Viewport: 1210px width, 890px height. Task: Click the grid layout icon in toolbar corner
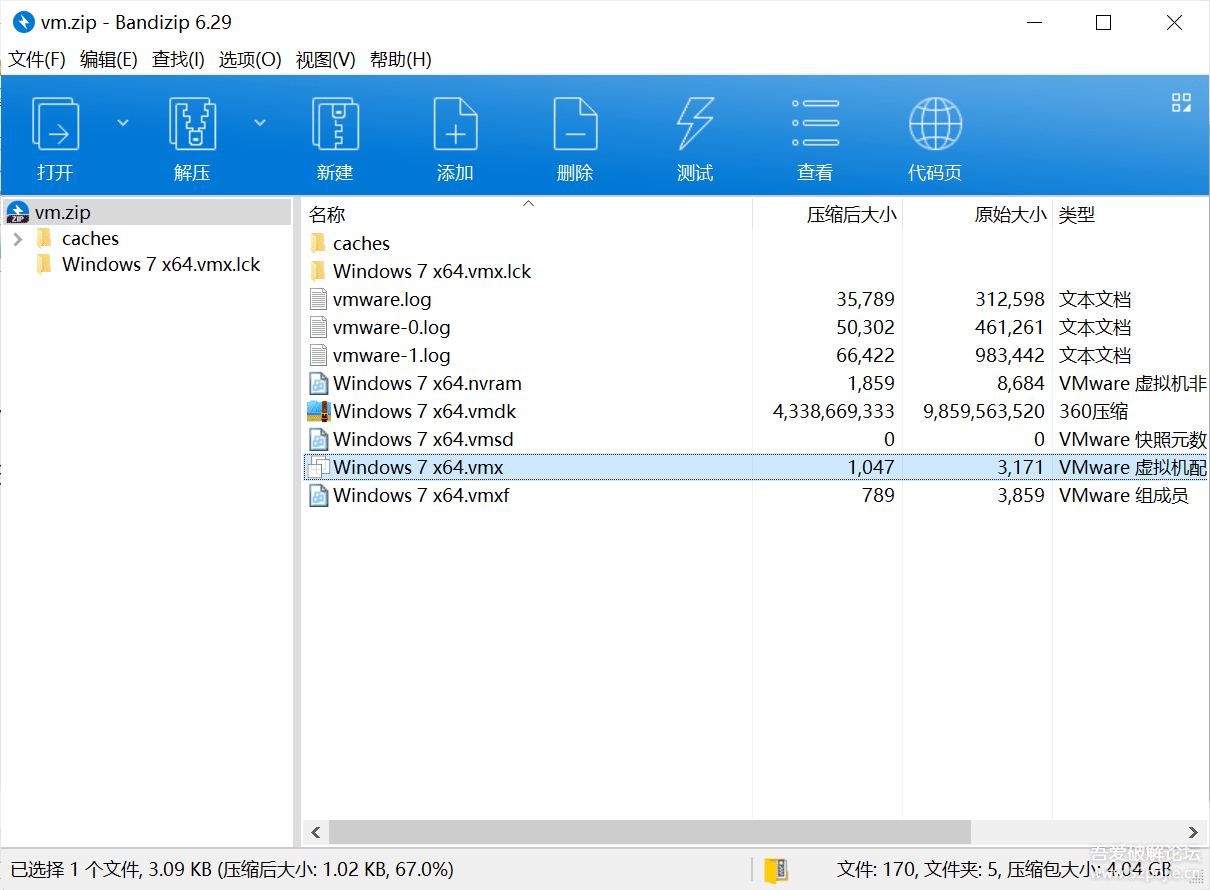[x=1181, y=102]
